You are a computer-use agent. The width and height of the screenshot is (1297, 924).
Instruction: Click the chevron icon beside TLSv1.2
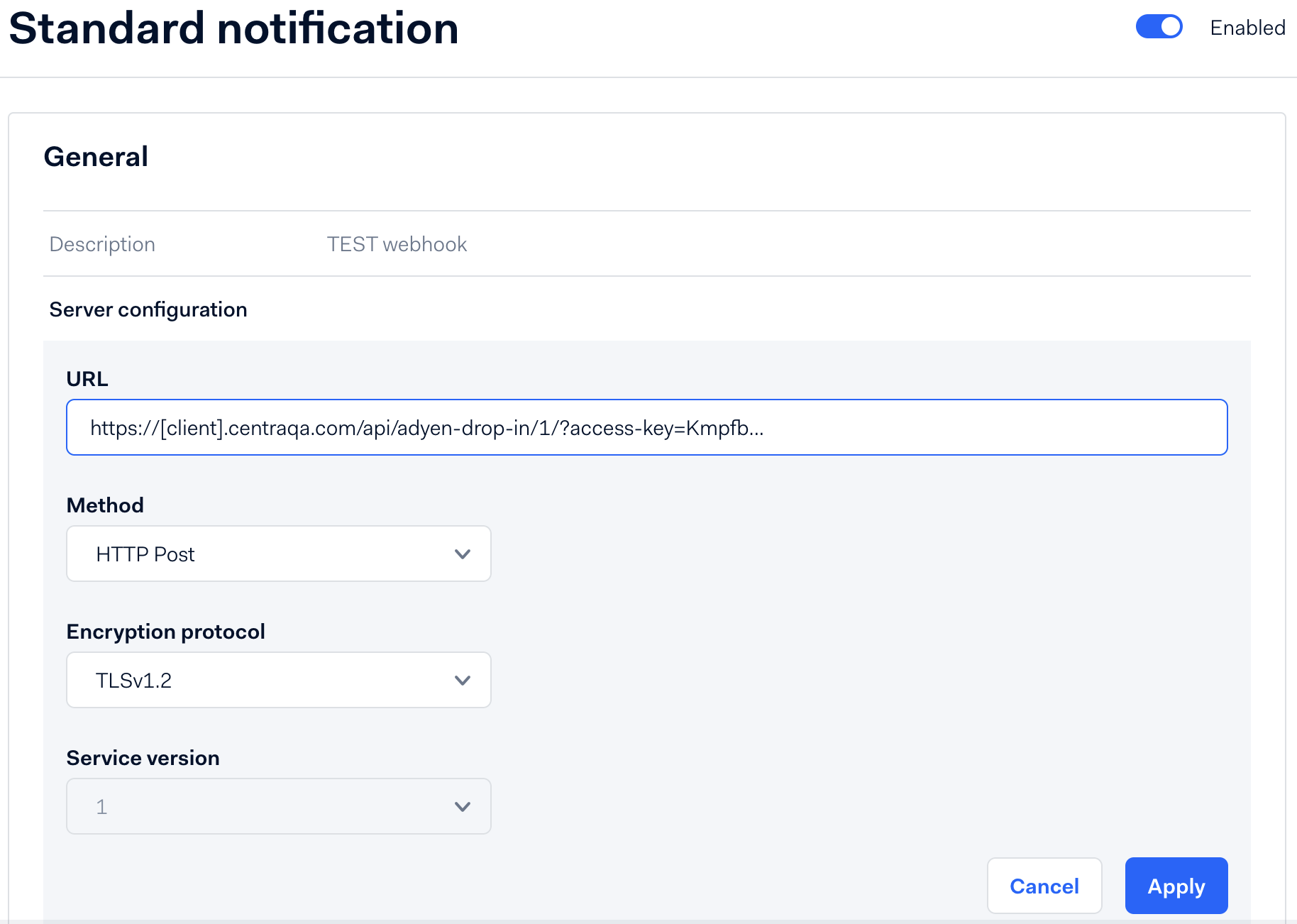(x=462, y=679)
